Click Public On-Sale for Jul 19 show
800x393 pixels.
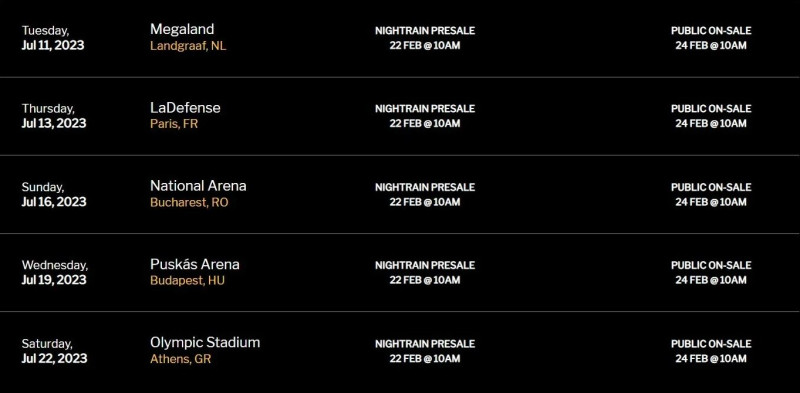(711, 273)
